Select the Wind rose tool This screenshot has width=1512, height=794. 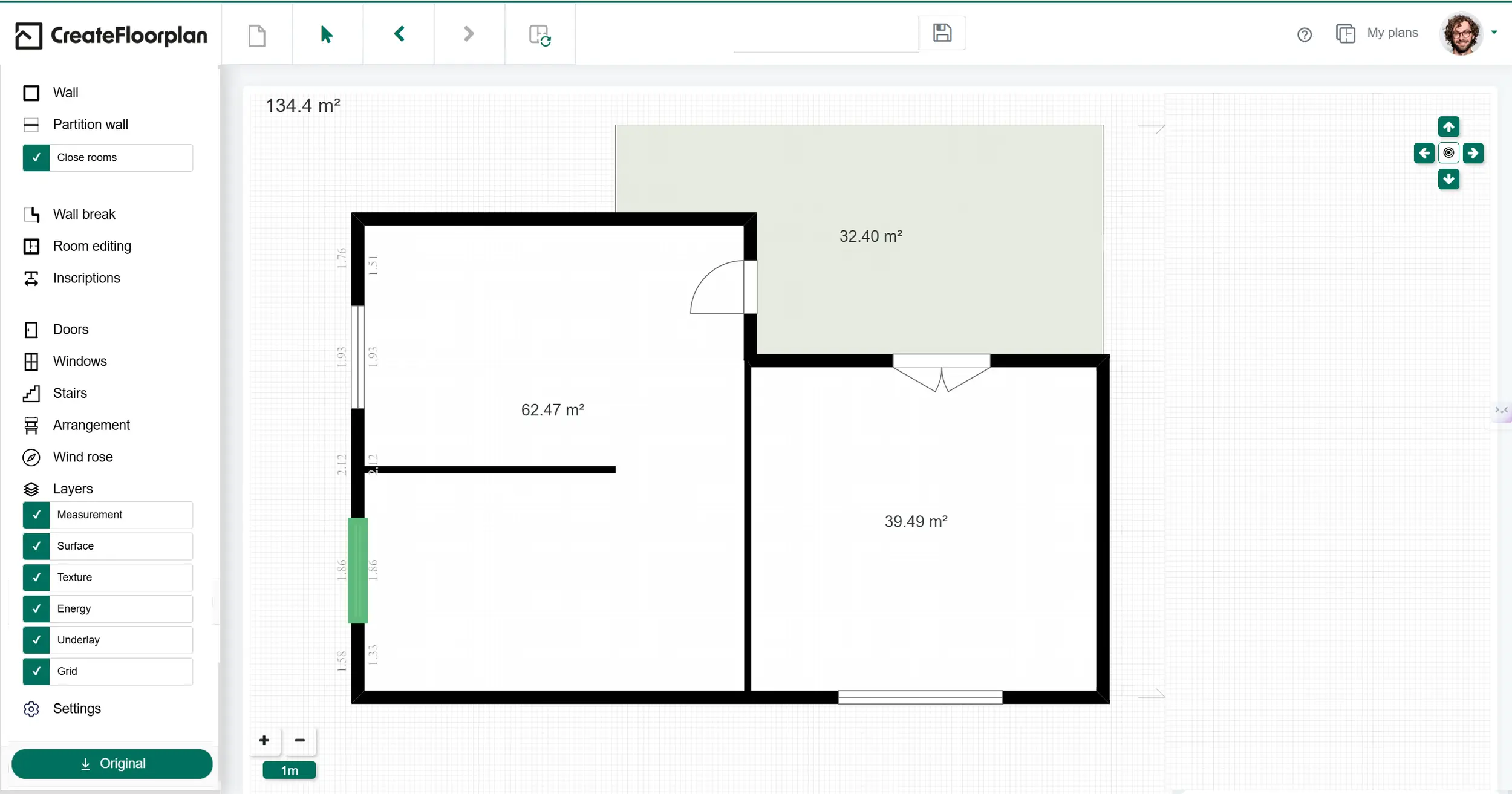coord(82,457)
